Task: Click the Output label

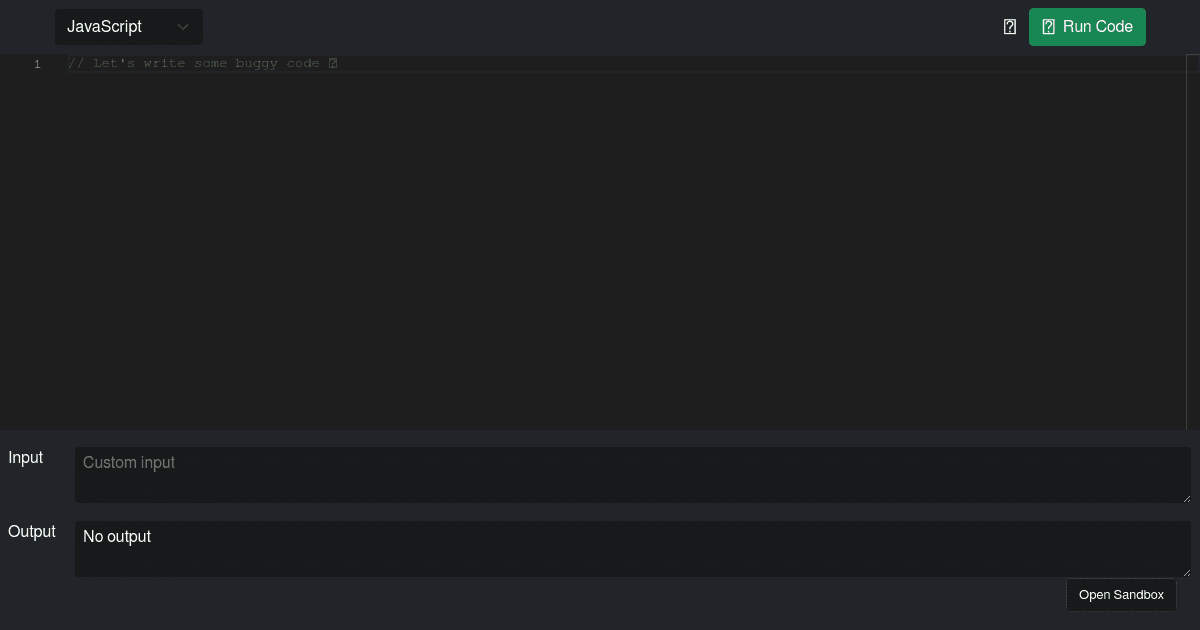Action: pyautogui.click(x=32, y=532)
